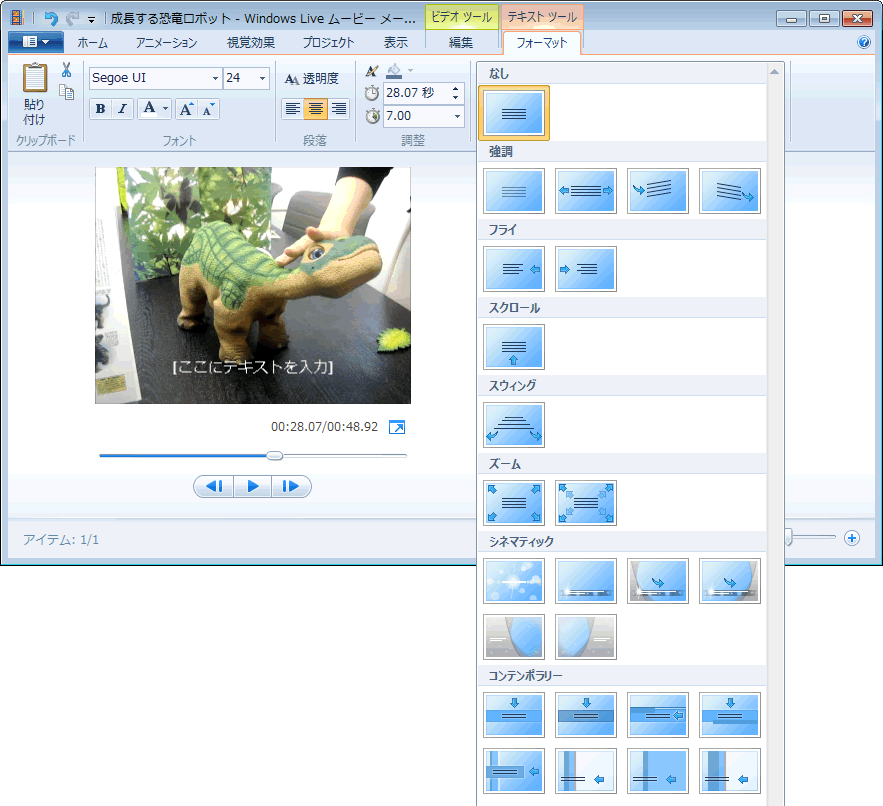Toggle Italic text formatting
This screenshot has width=883, height=806.
pyautogui.click(x=122, y=109)
